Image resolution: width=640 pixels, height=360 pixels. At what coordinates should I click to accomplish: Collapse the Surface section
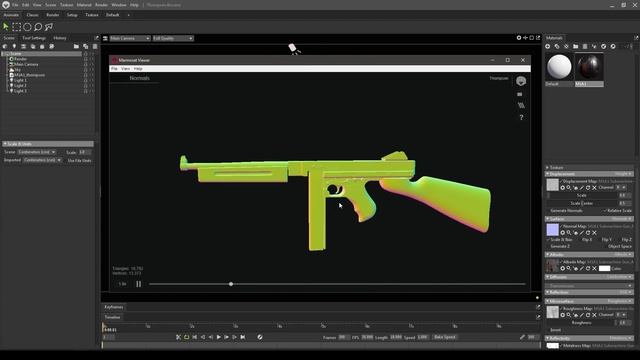(x=548, y=219)
